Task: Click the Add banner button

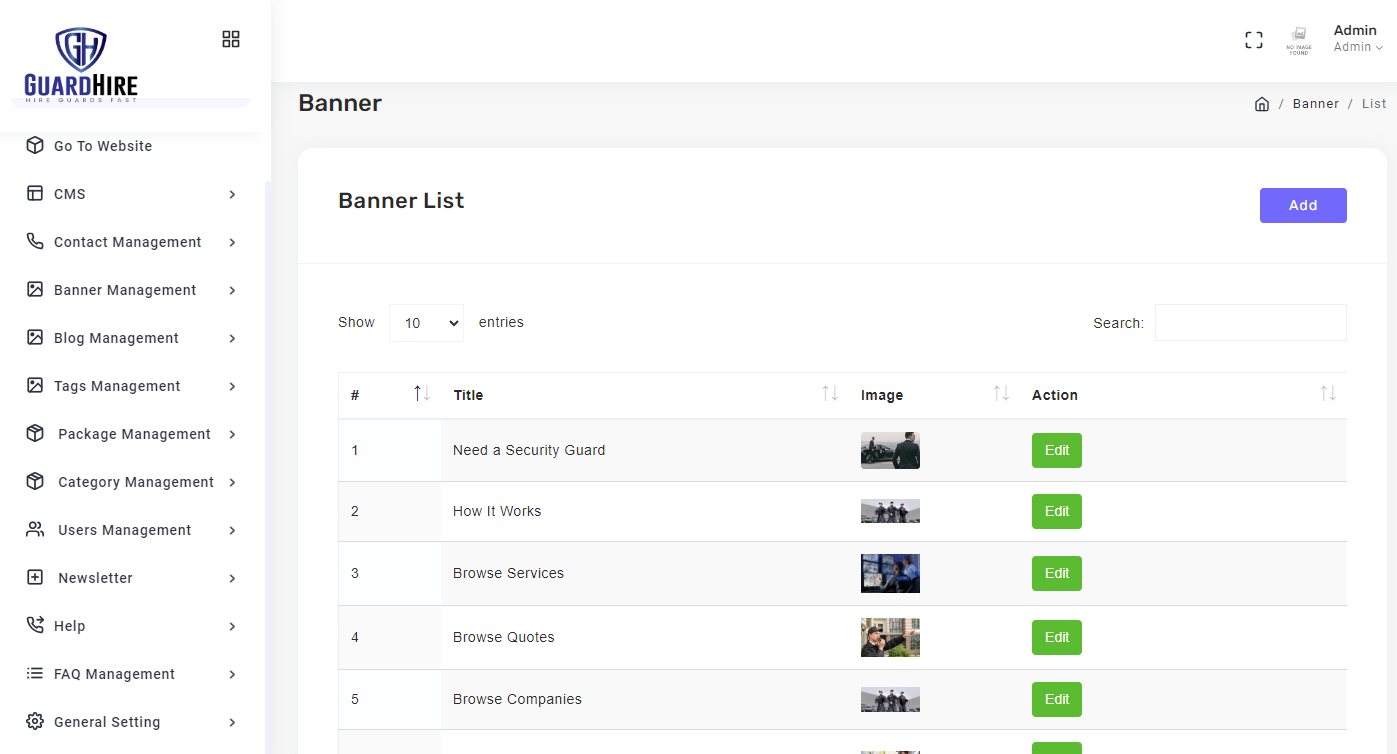Action: (x=1302, y=205)
